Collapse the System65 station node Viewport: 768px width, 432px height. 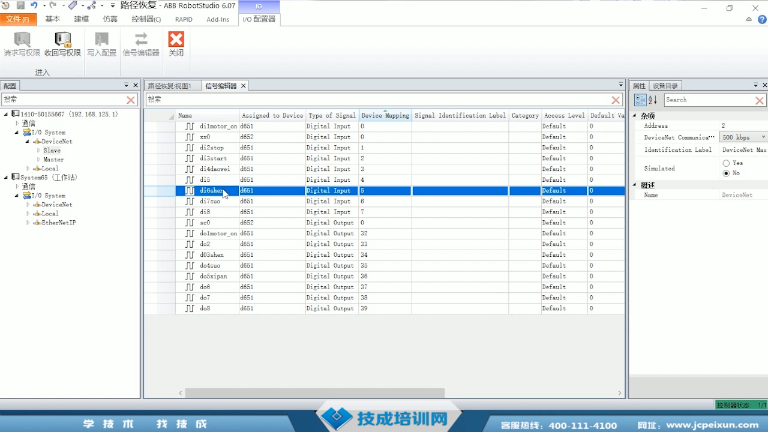point(6,177)
